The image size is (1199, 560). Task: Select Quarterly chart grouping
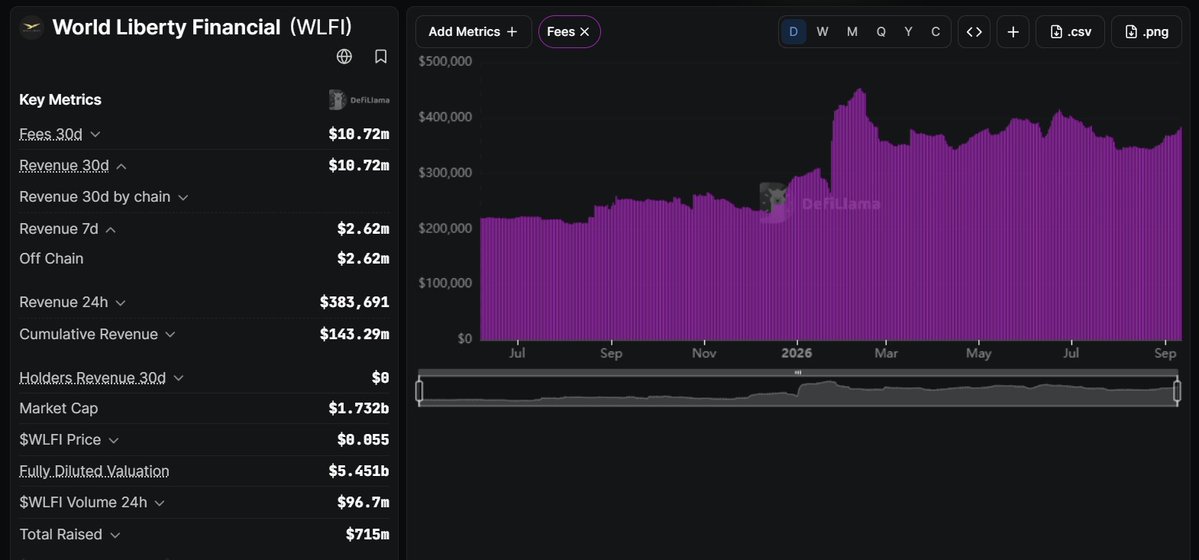tap(881, 32)
